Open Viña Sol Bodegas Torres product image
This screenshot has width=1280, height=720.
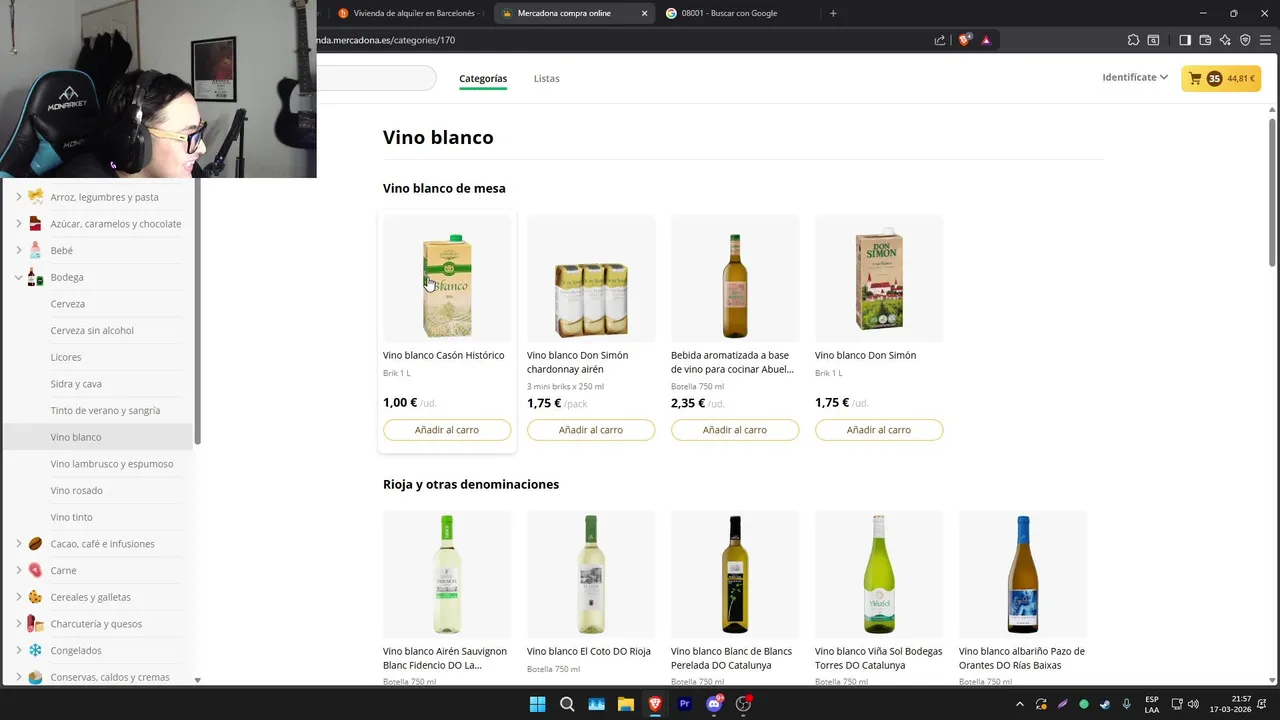879,574
